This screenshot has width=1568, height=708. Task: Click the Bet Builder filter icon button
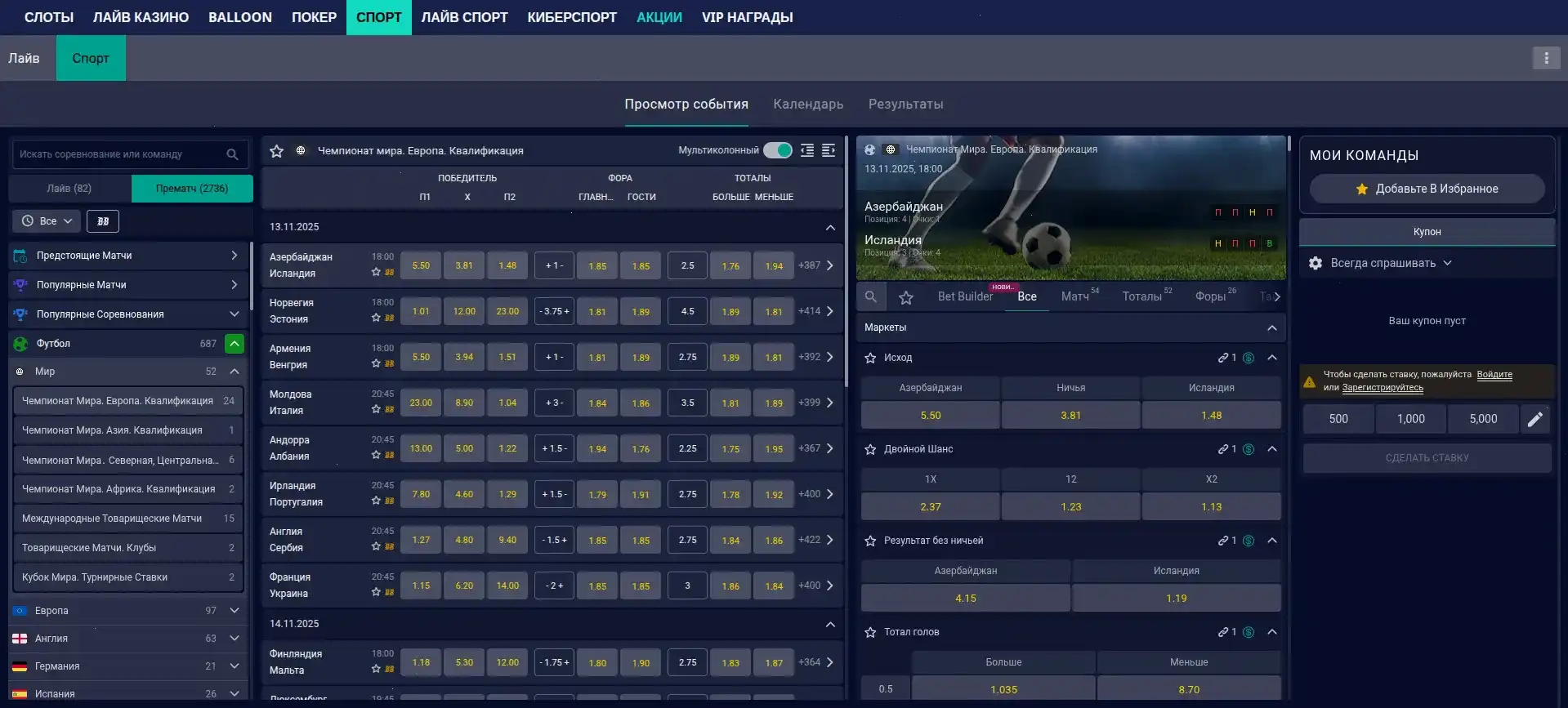tap(103, 221)
